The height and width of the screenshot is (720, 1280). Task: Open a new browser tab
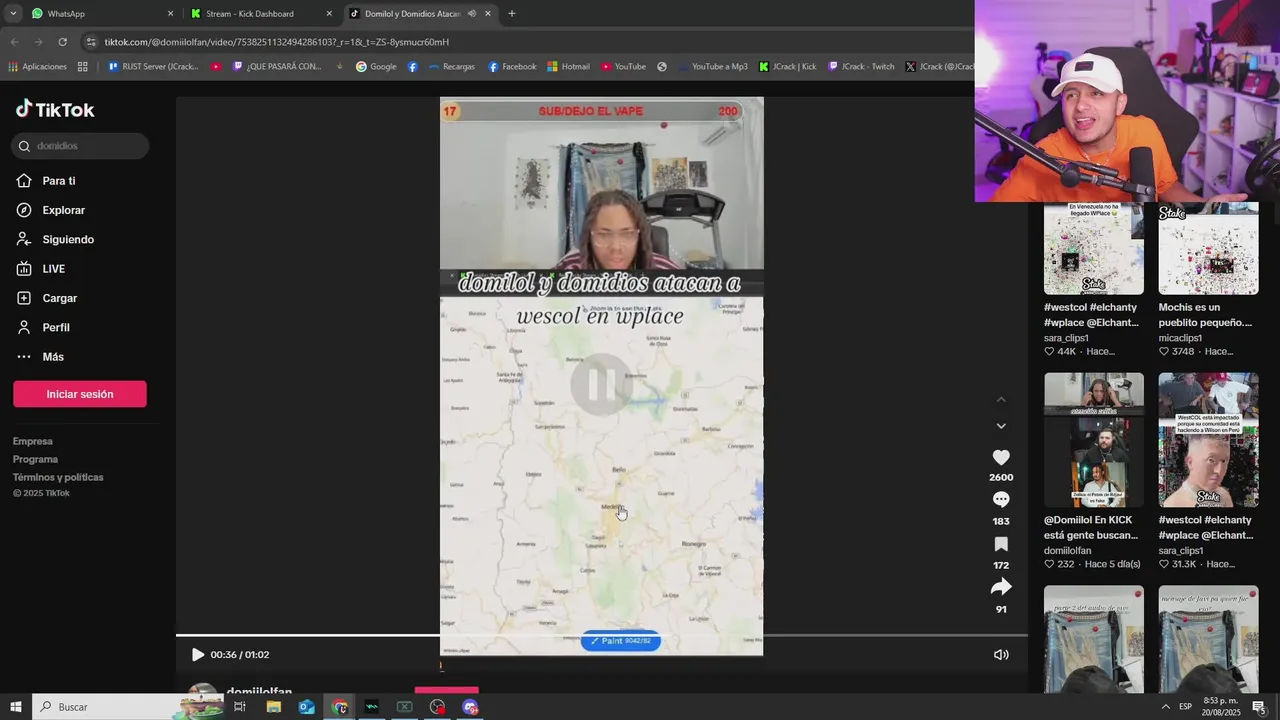click(x=512, y=14)
